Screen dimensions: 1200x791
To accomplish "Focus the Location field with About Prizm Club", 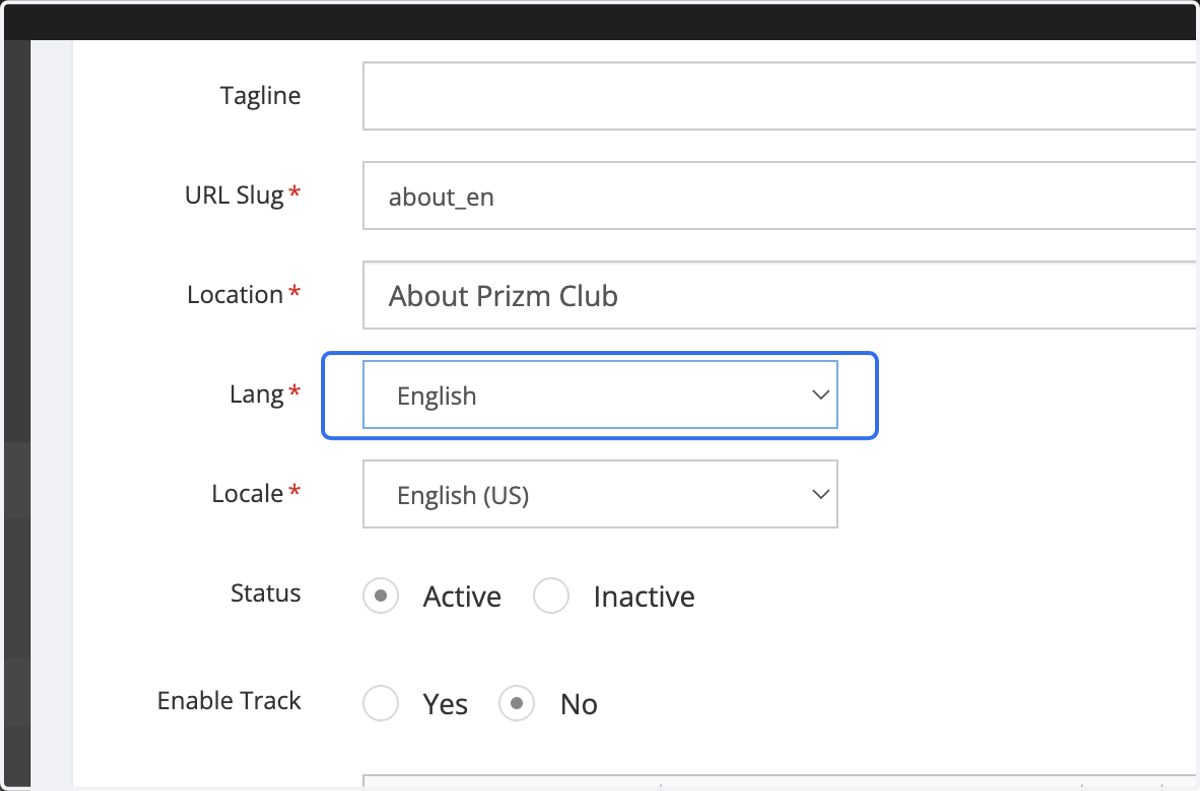I will click(x=780, y=295).
